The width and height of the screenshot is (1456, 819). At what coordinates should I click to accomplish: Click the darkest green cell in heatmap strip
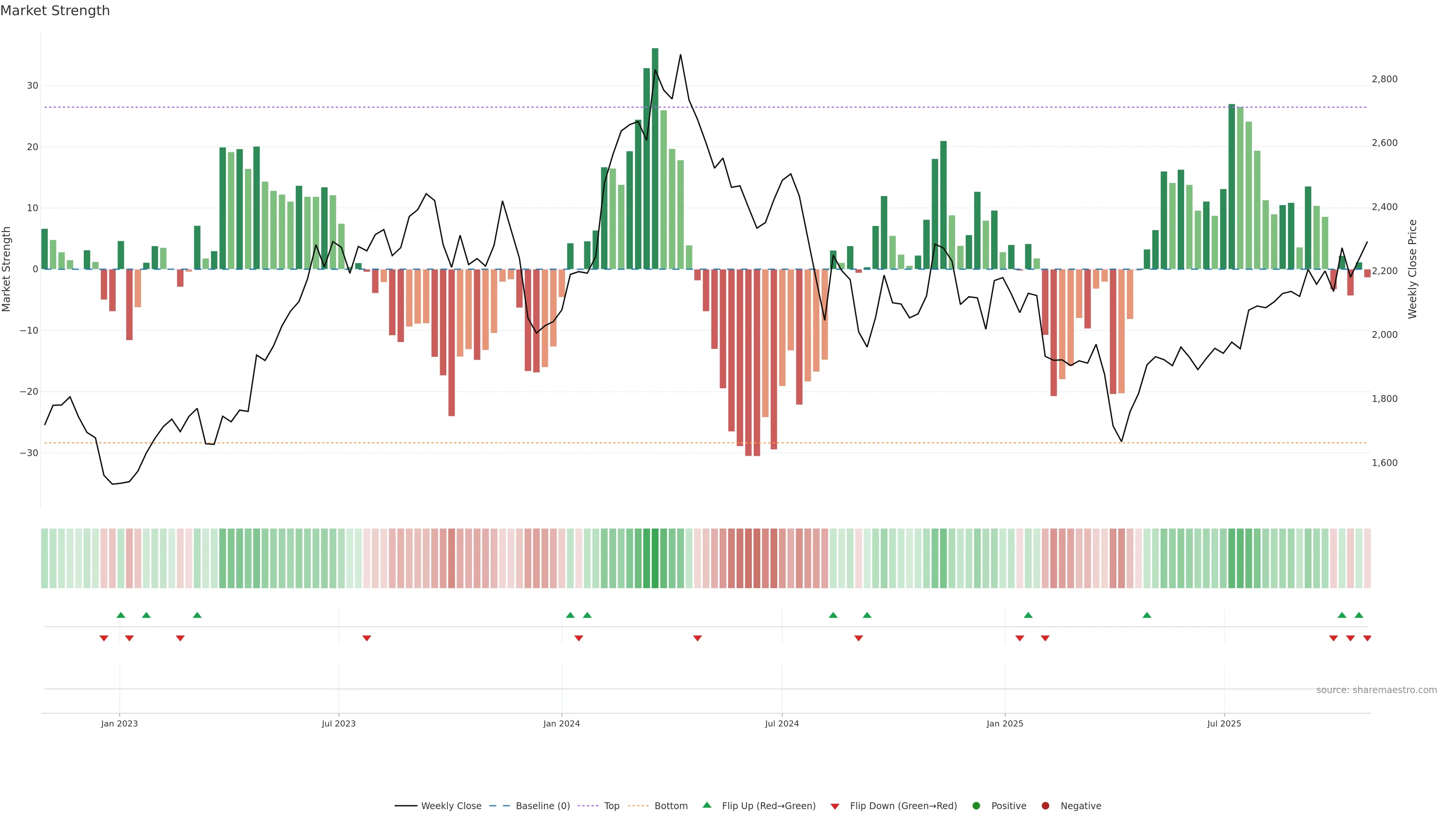(x=655, y=558)
